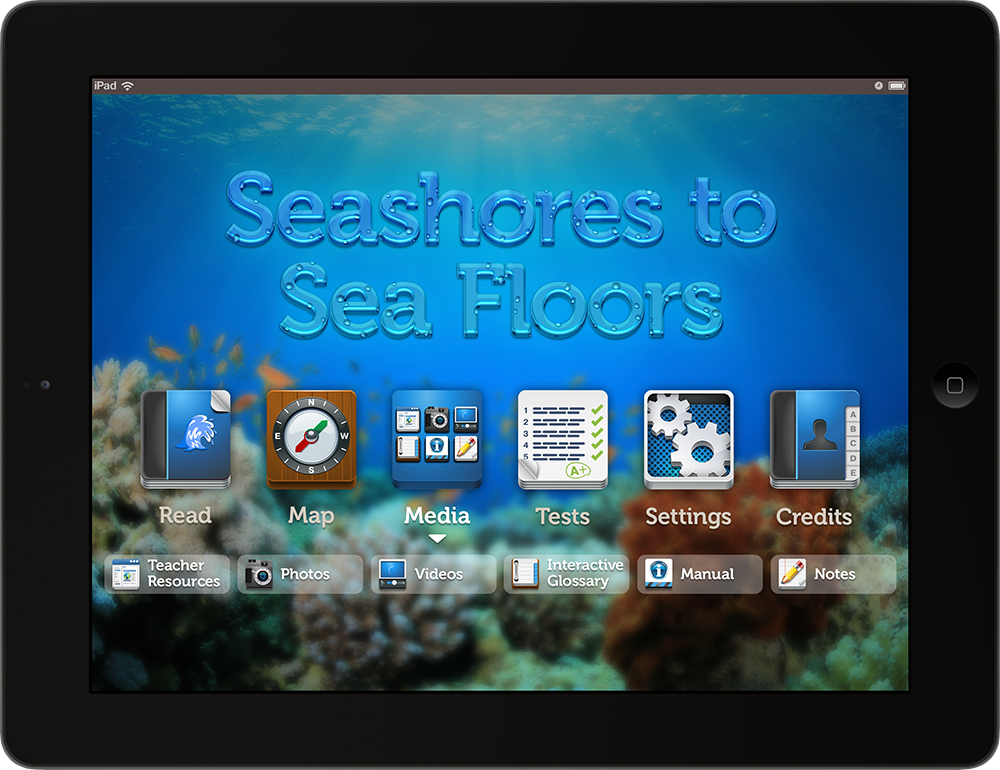Open the Settings gears icon
The width and height of the screenshot is (1000, 770).
688,439
